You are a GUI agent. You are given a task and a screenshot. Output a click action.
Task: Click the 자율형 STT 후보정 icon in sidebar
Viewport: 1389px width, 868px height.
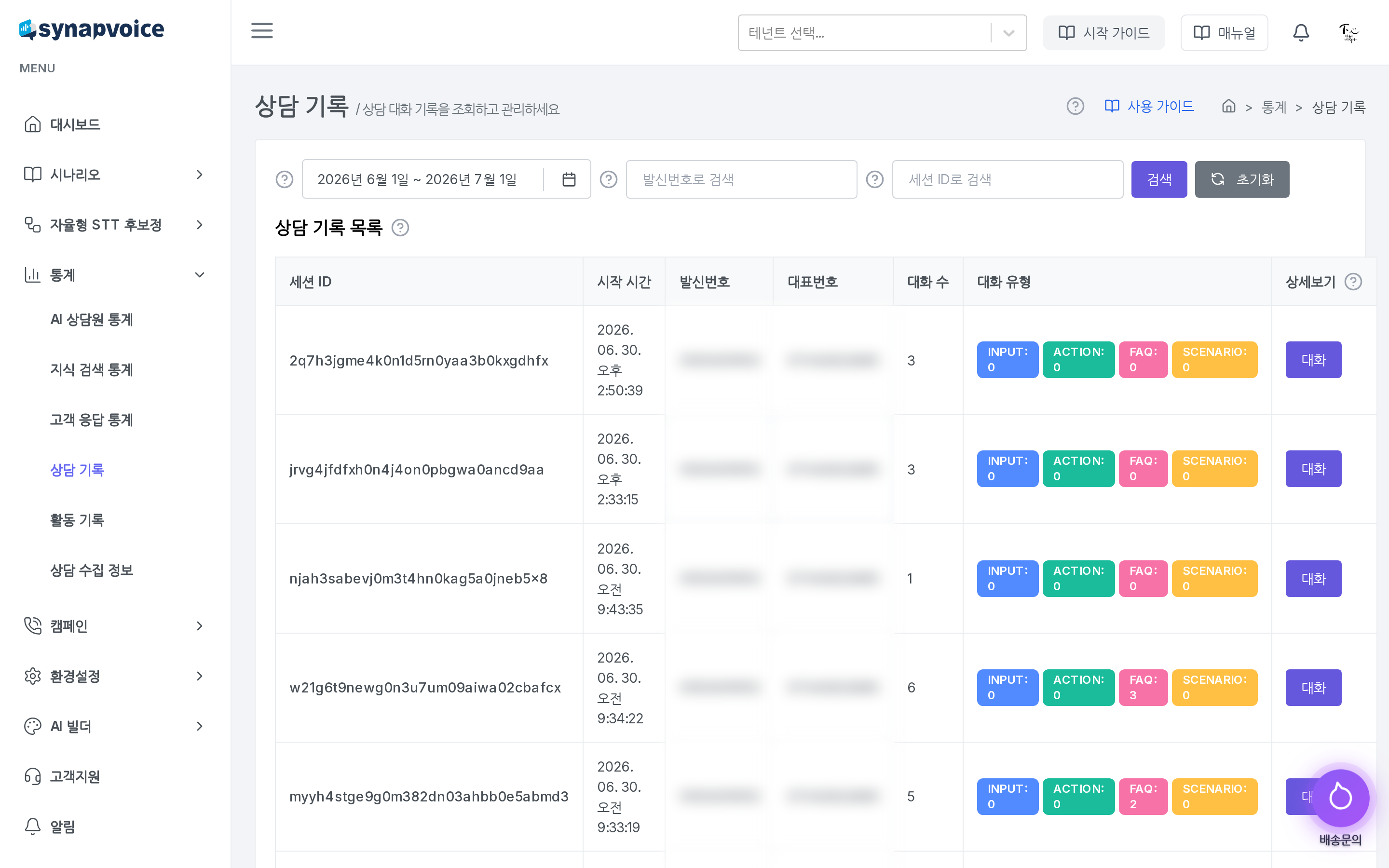click(33, 224)
